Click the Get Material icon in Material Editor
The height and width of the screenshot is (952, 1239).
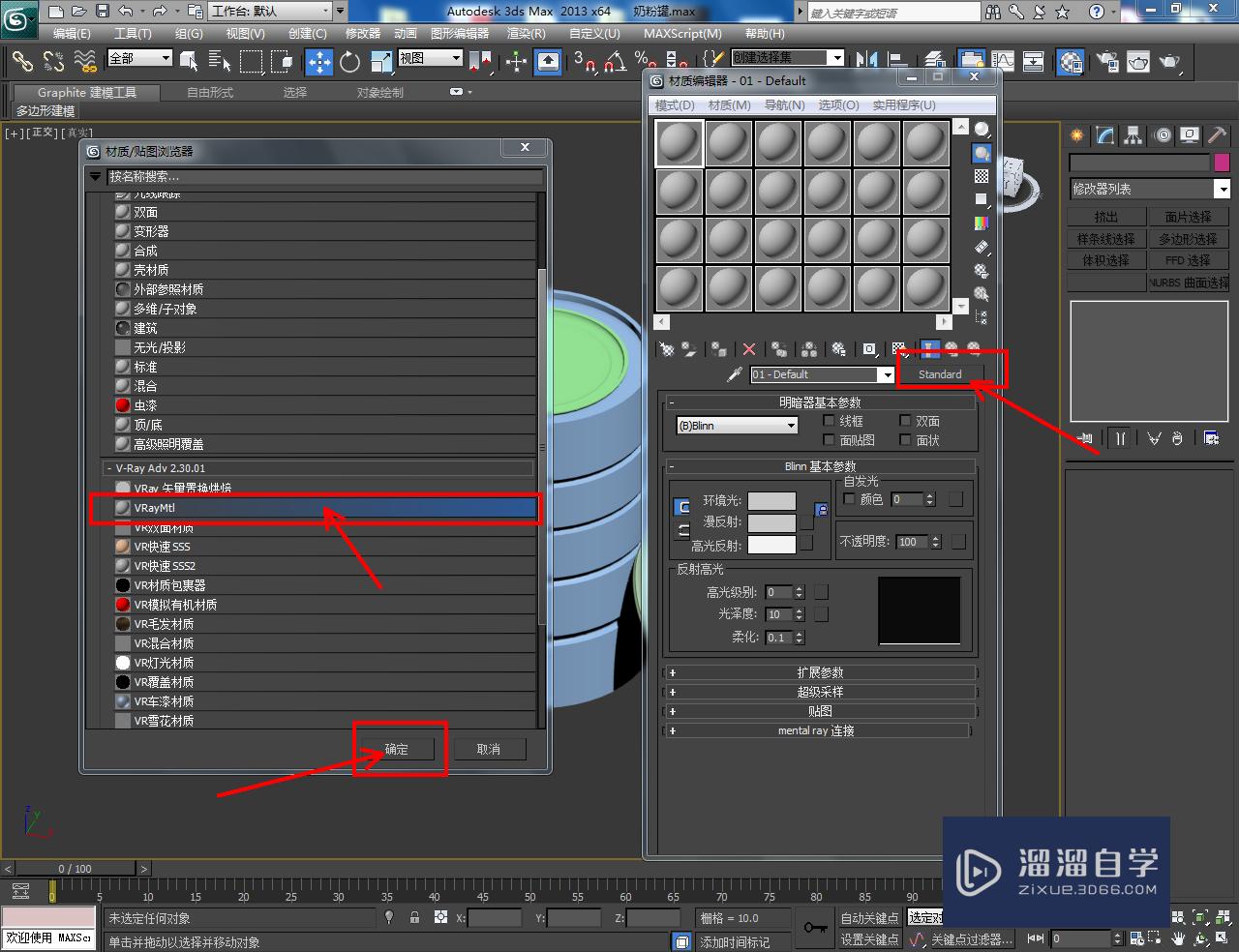pyautogui.click(x=667, y=349)
